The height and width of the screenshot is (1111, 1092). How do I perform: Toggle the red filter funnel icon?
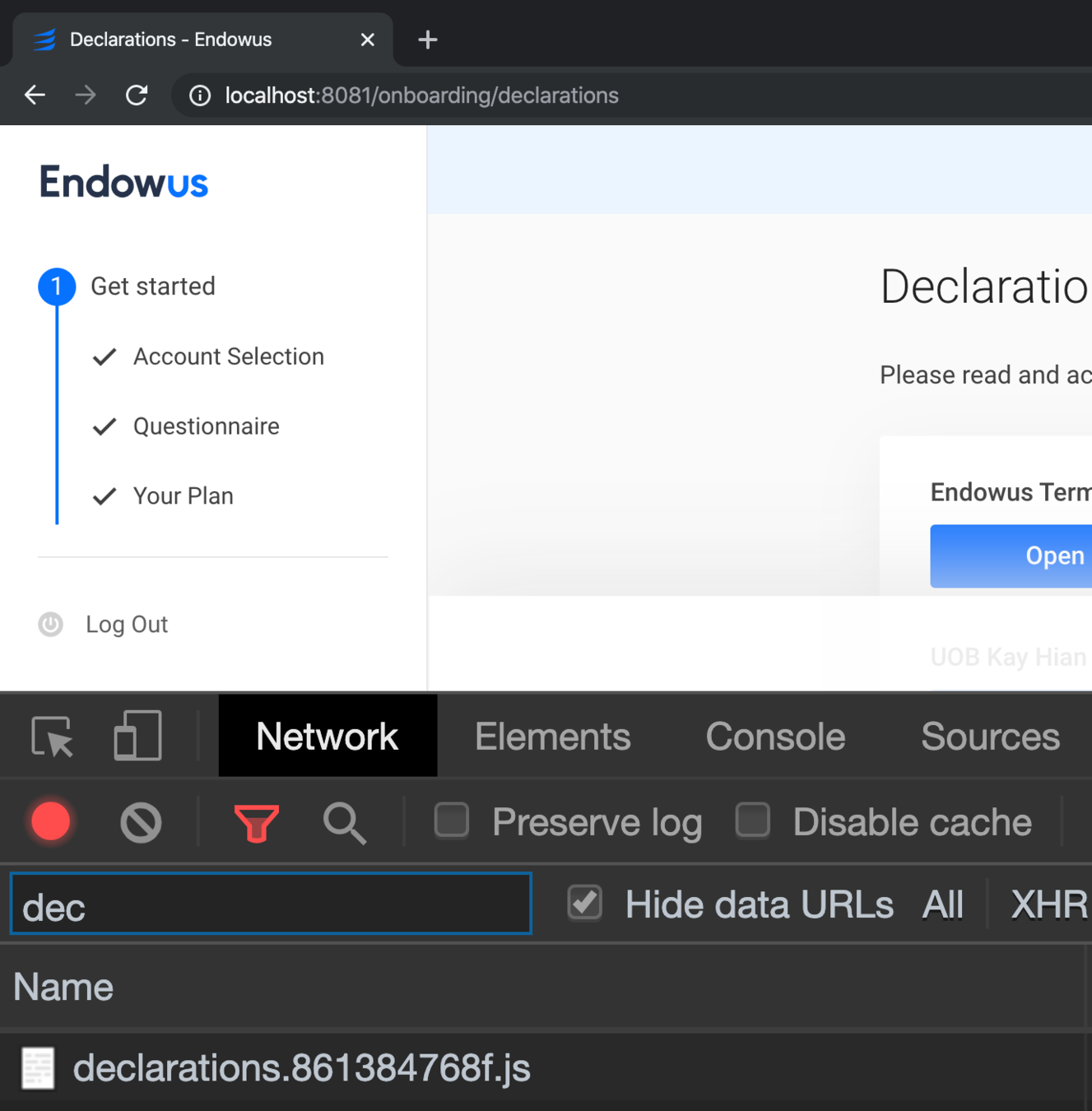(x=257, y=823)
